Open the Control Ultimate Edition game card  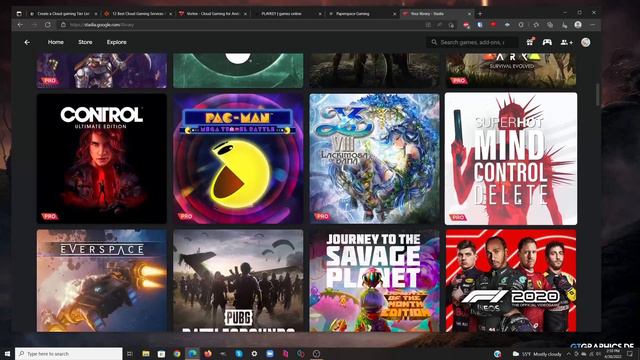click(102, 158)
